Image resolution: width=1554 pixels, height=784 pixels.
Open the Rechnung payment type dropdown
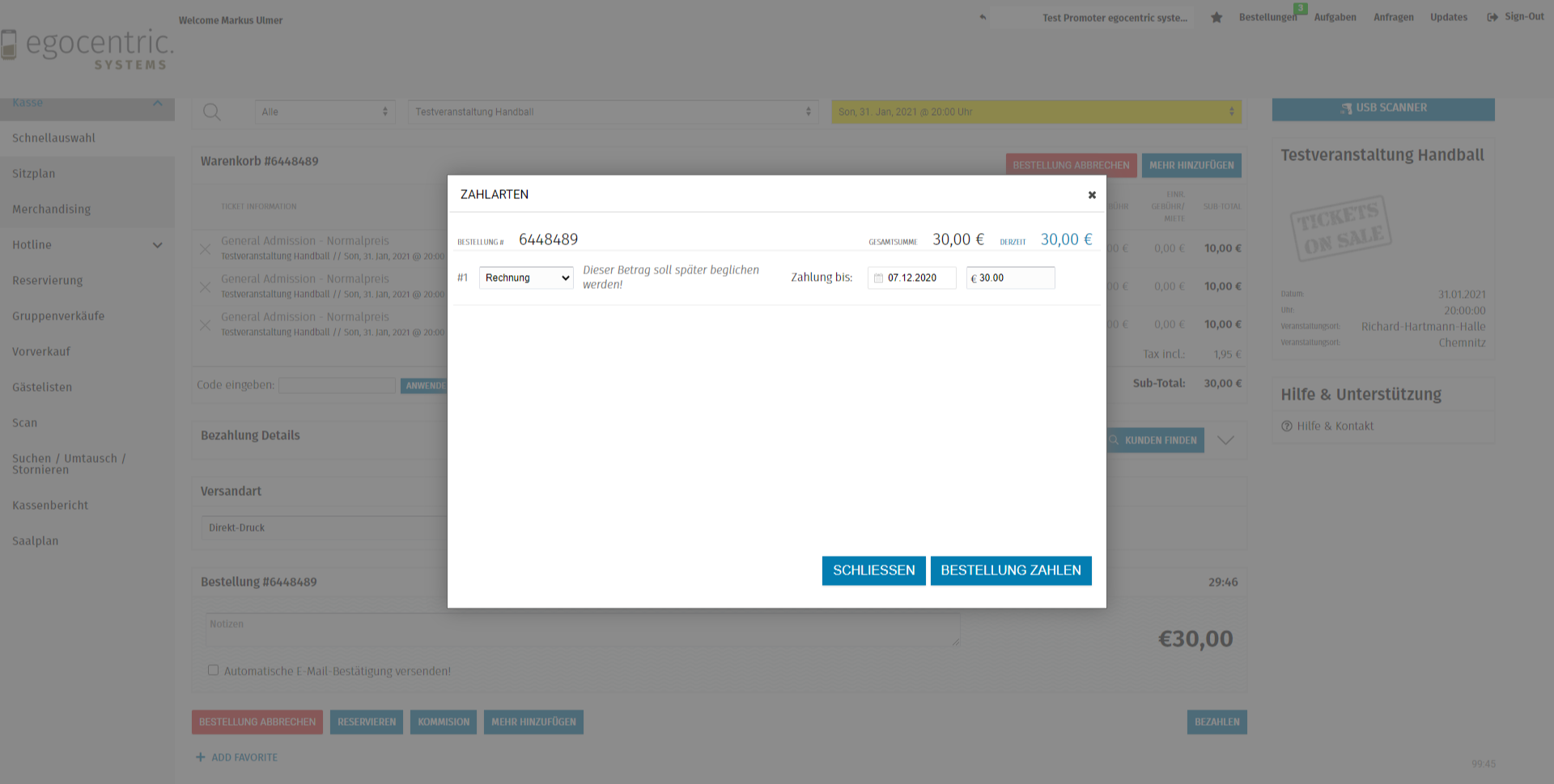click(526, 278)
